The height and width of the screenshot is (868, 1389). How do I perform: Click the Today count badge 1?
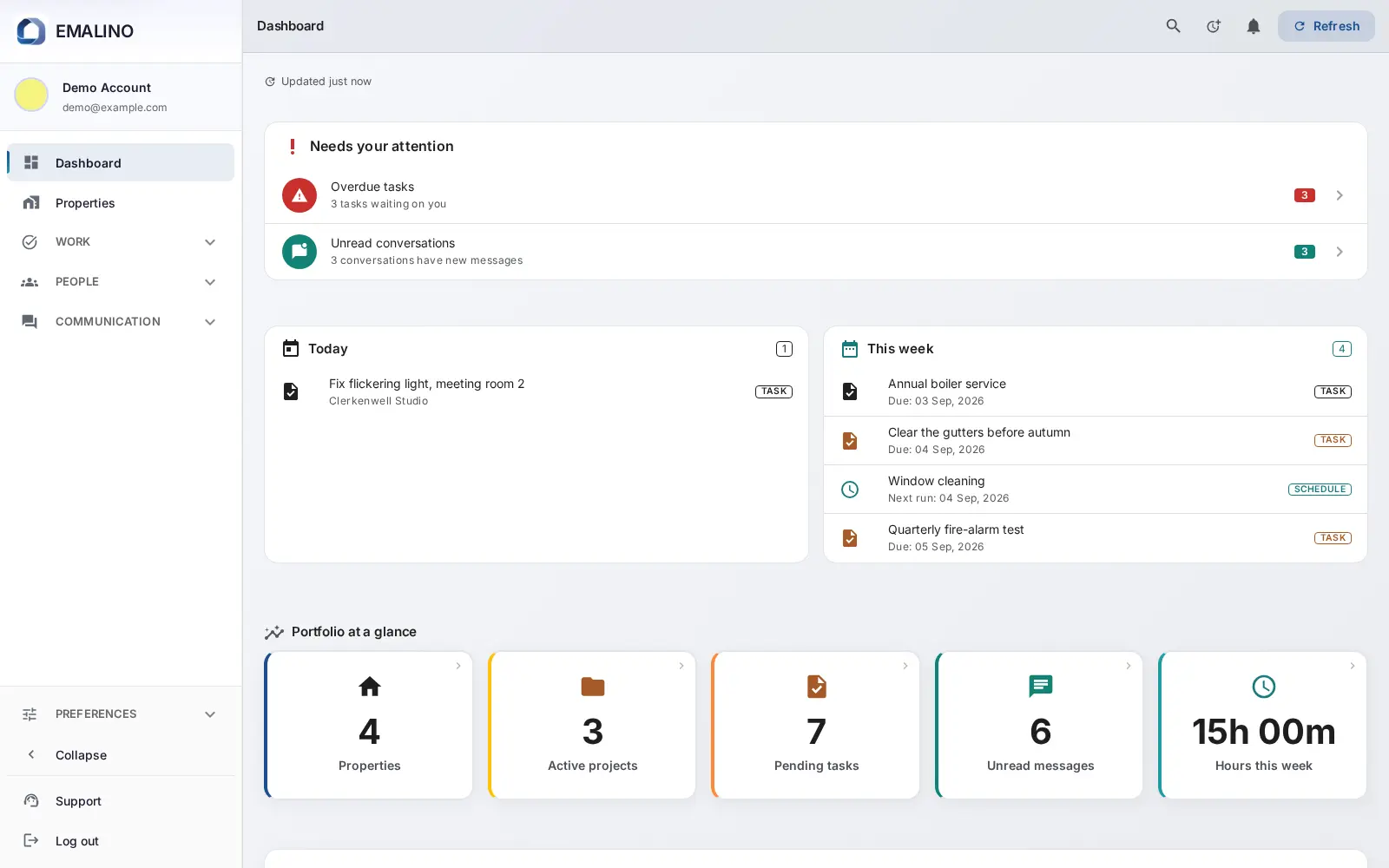pyautogui.click(x=784, y=349)
